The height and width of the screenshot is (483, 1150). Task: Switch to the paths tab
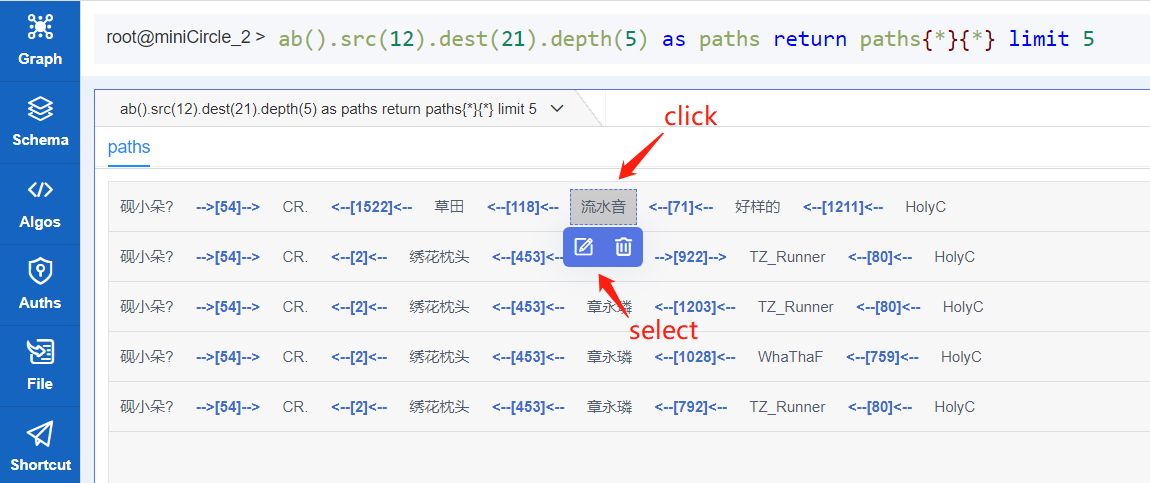[128, 147]
